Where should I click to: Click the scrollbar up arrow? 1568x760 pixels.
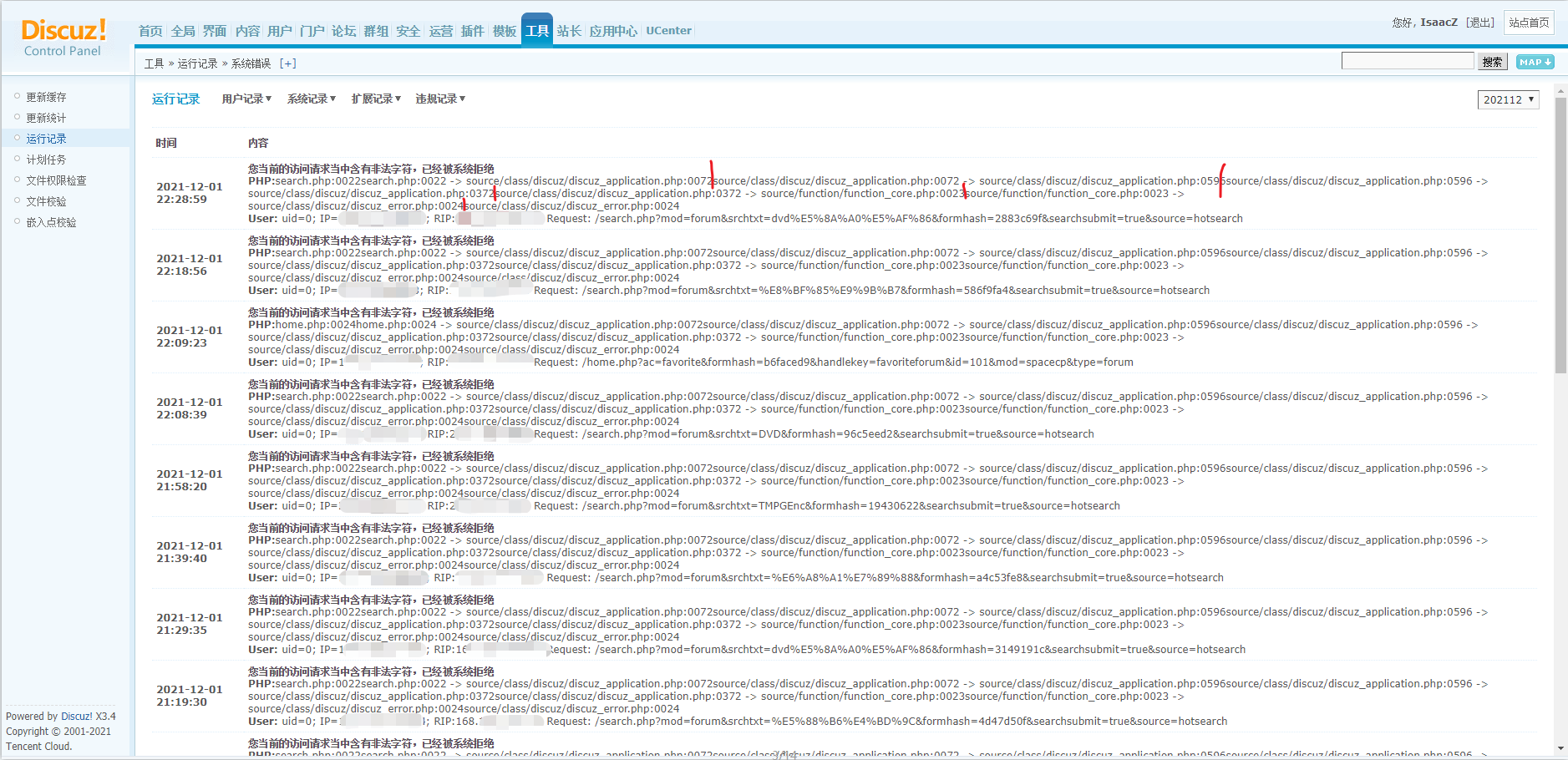(1560, 90)
